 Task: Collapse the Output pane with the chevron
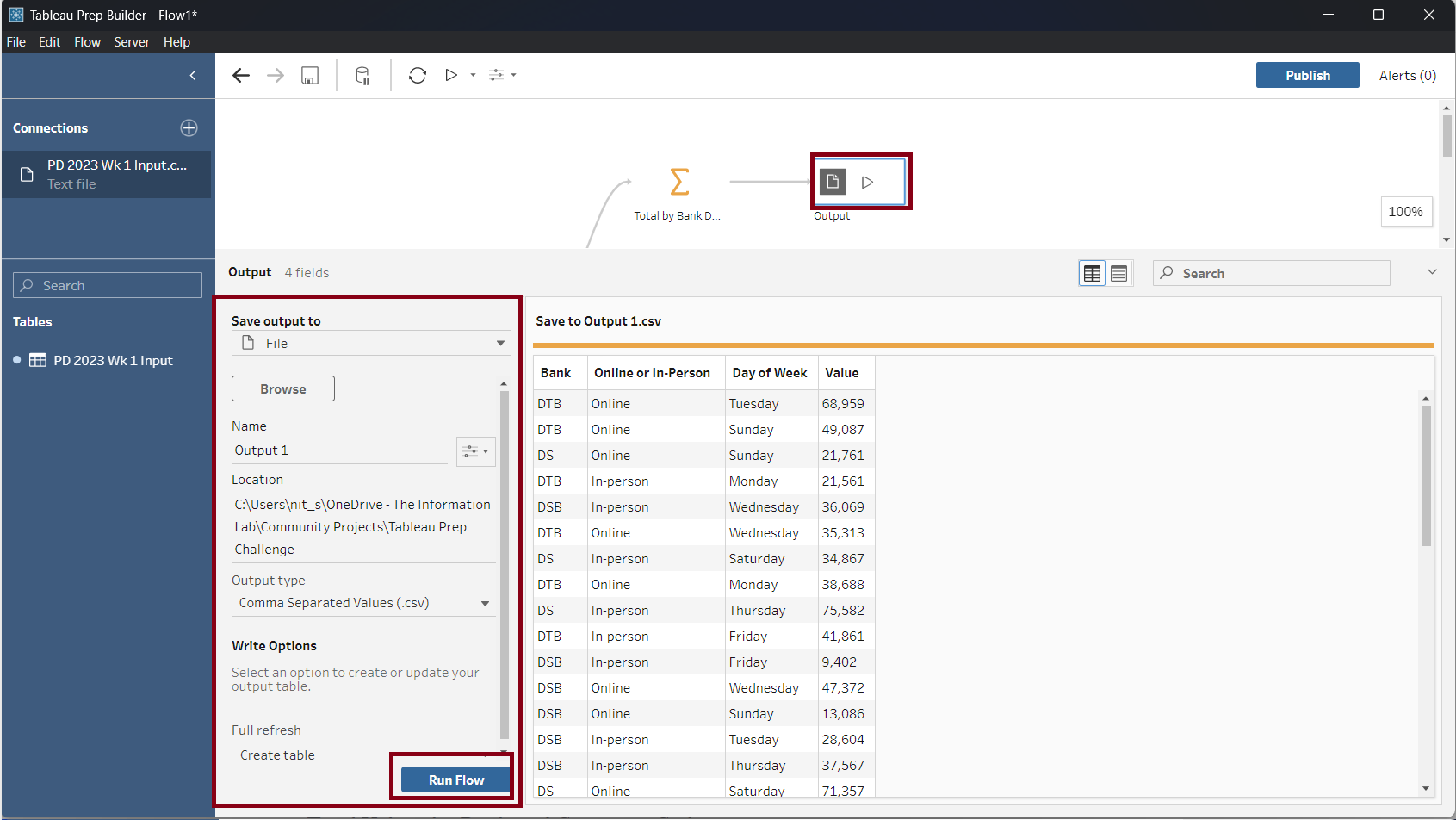1432,272
